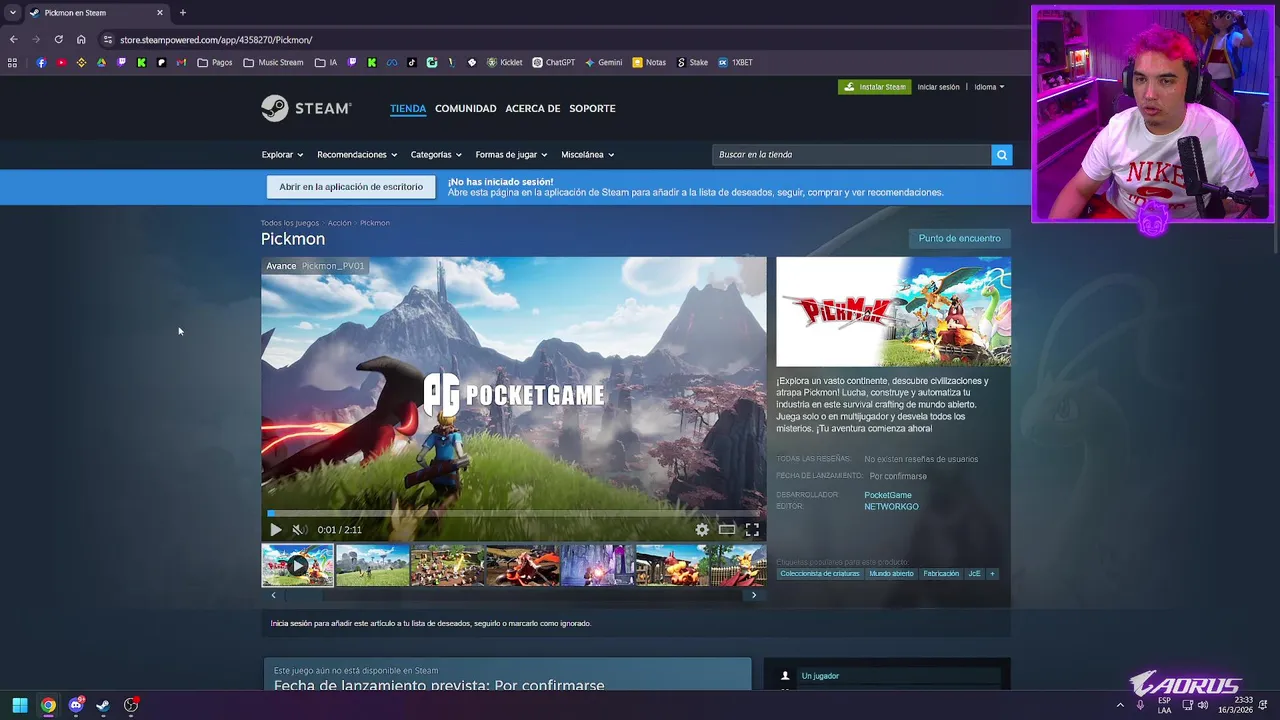
Task: Click the browser home icon
Action: point(81,39)
